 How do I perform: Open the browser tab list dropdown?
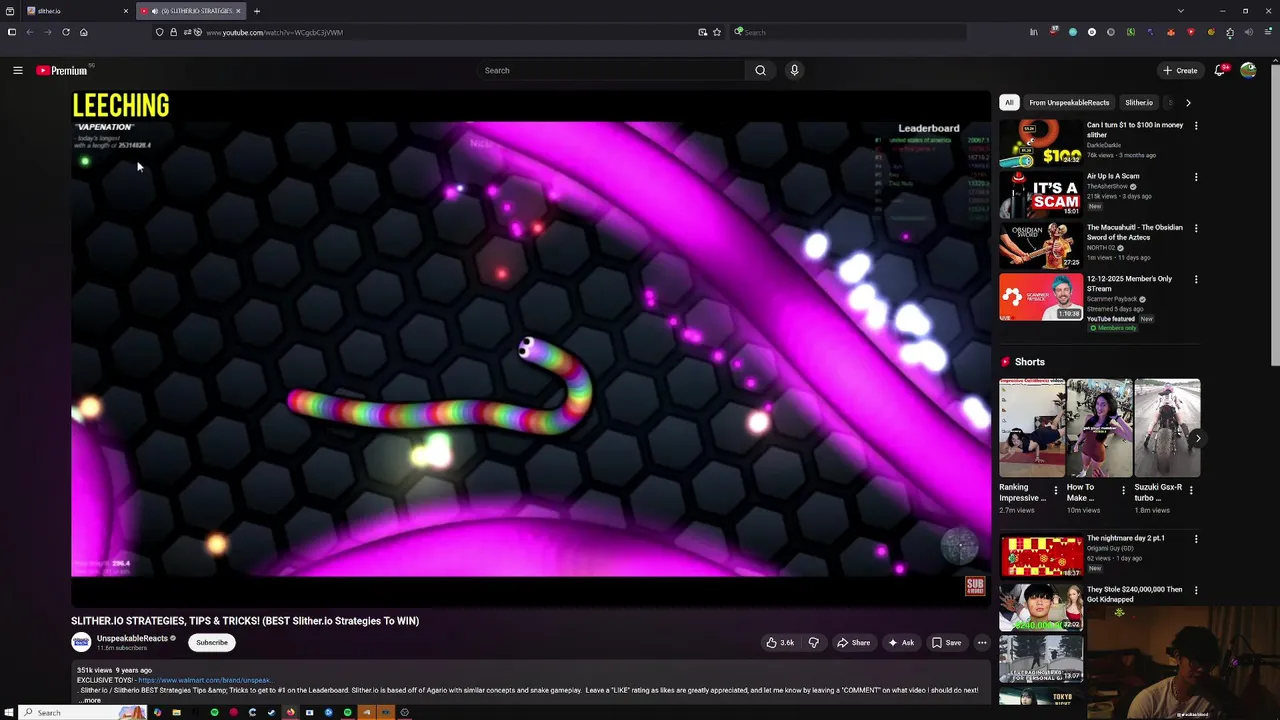coord(1181,11)
